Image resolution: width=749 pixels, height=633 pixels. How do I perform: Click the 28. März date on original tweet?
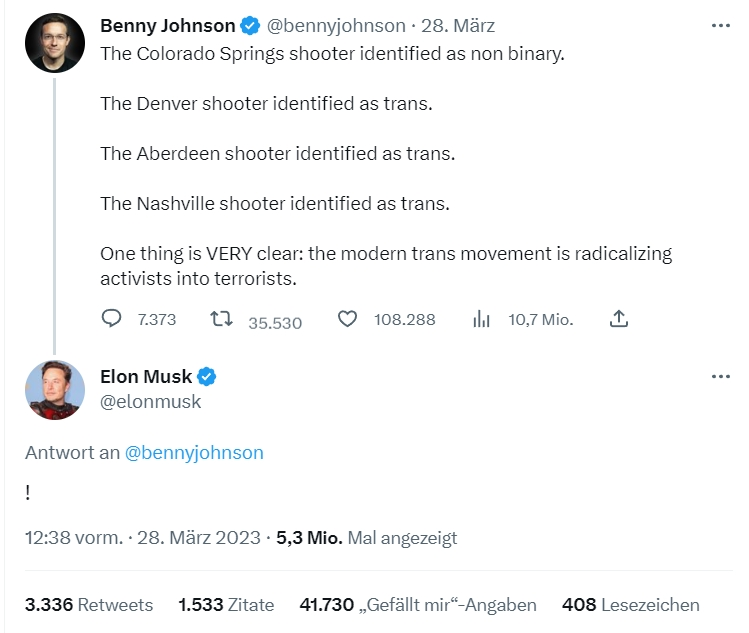click(459, 25)
